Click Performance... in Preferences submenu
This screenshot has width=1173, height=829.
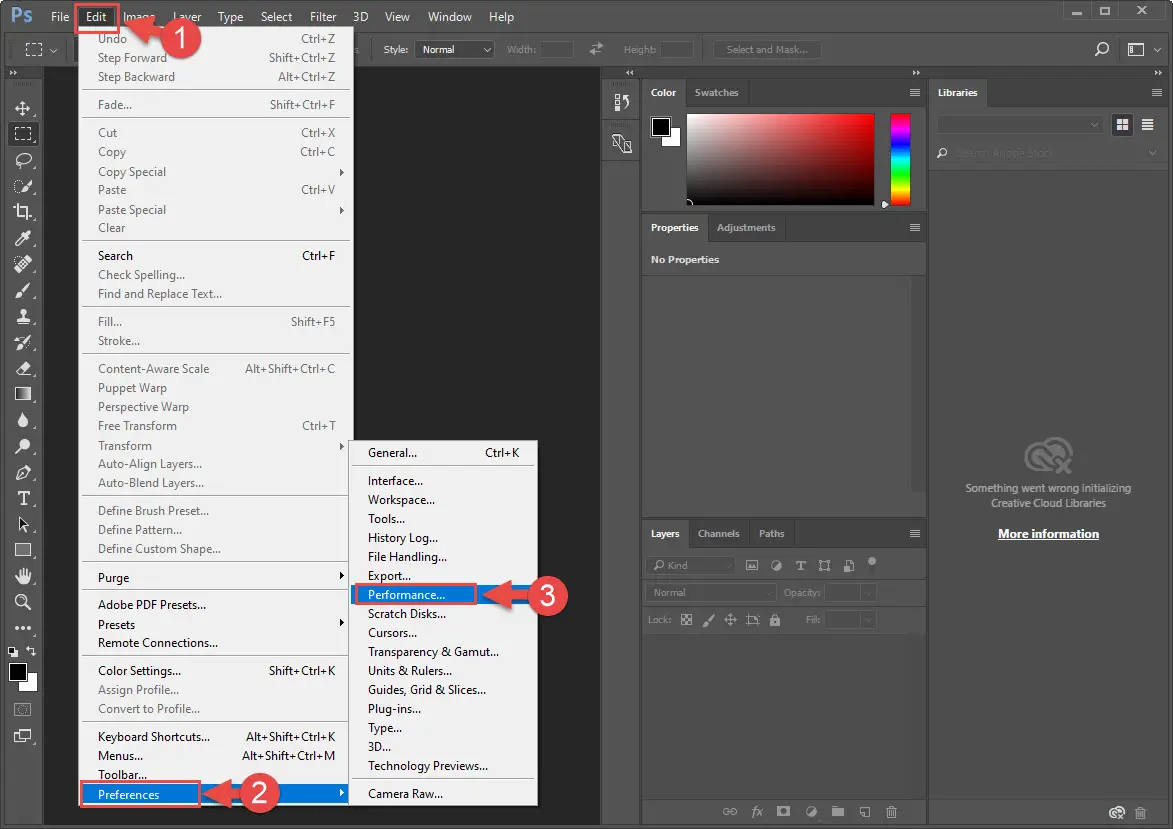[x=406, y=595]
